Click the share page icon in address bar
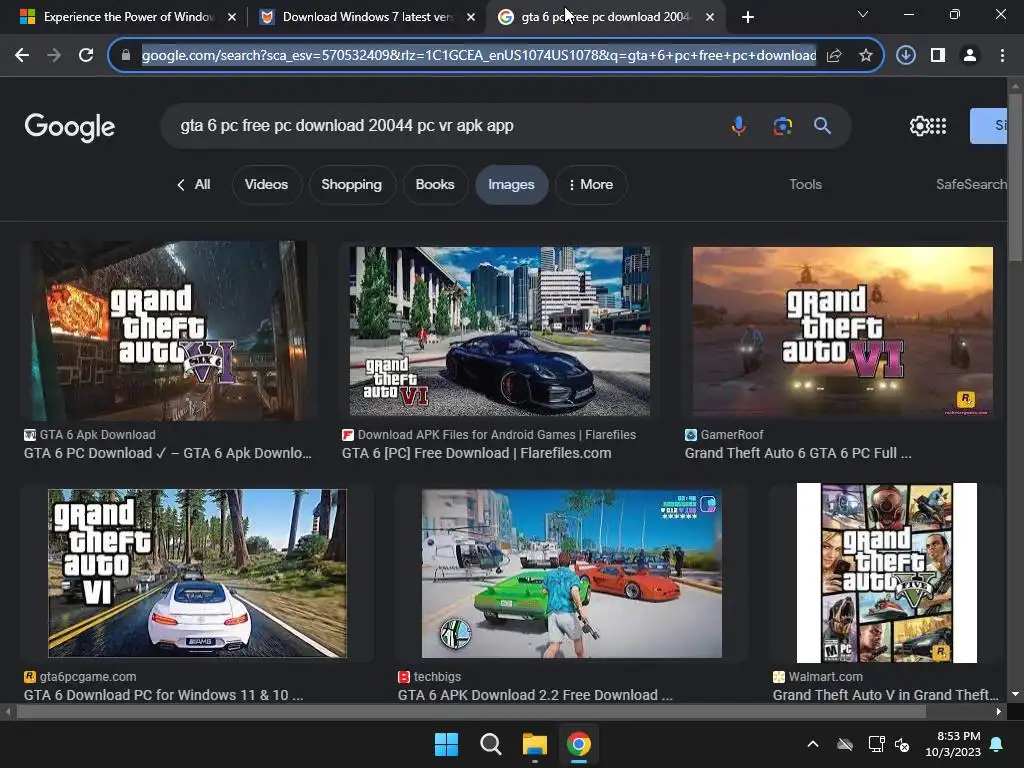 tap(834, 56)
